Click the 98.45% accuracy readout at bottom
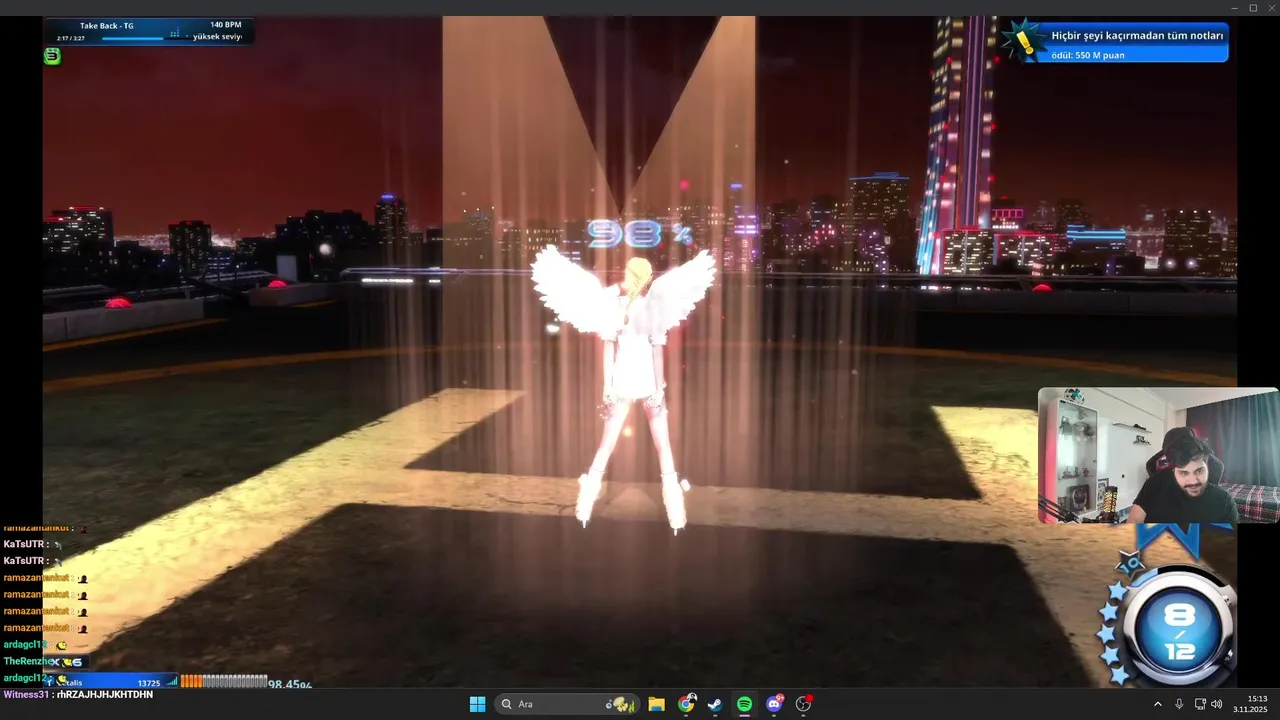1280x720 pixels. coord(290,685)
